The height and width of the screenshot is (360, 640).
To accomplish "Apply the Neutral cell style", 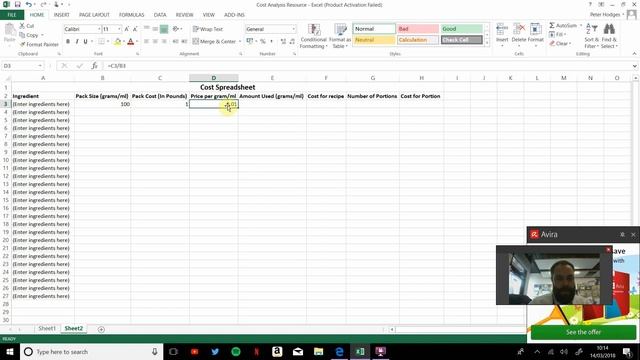I will (x=374, y=40).
